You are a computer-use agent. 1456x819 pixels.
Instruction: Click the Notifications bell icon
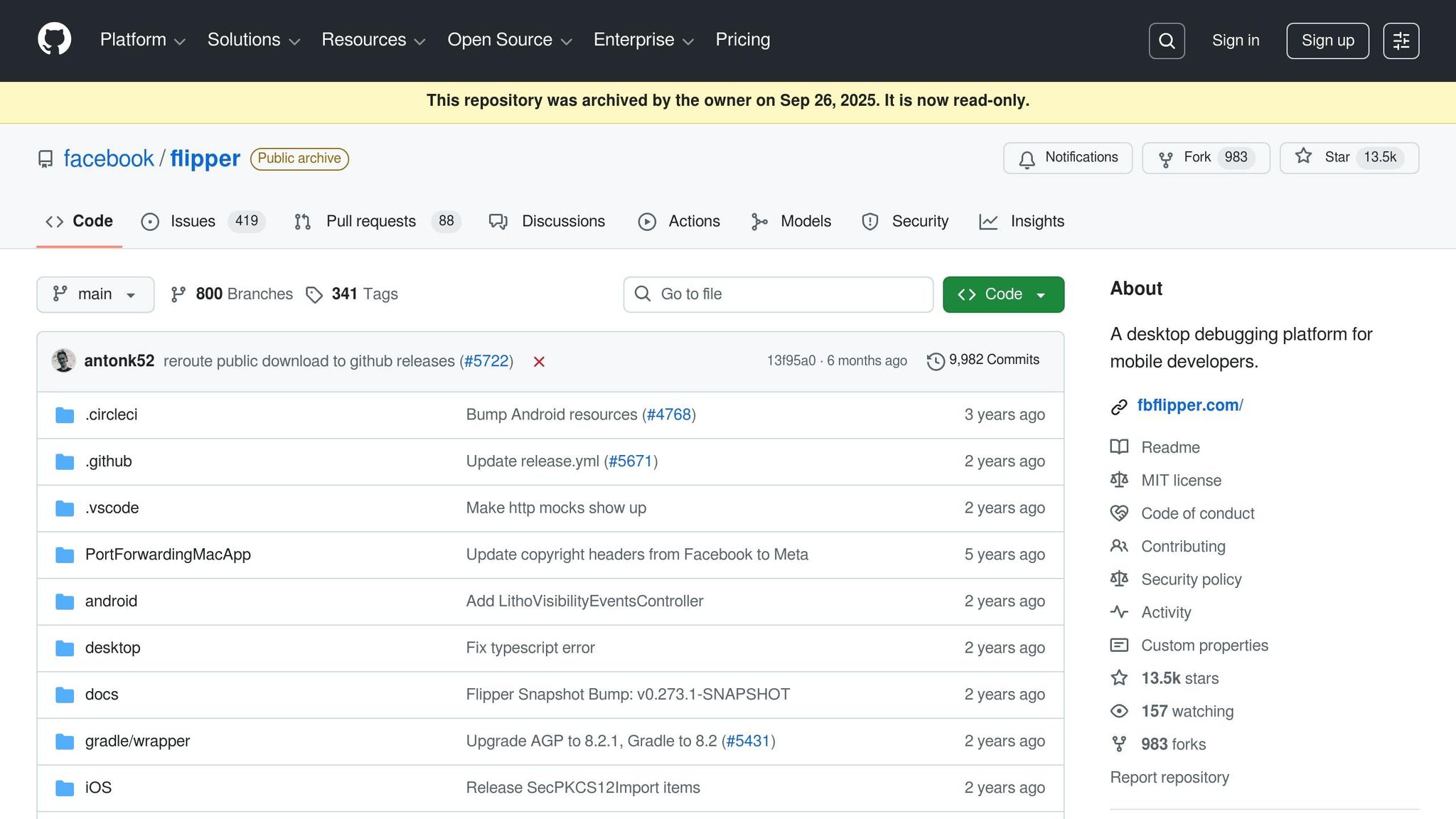click(x=1027, y=159)
